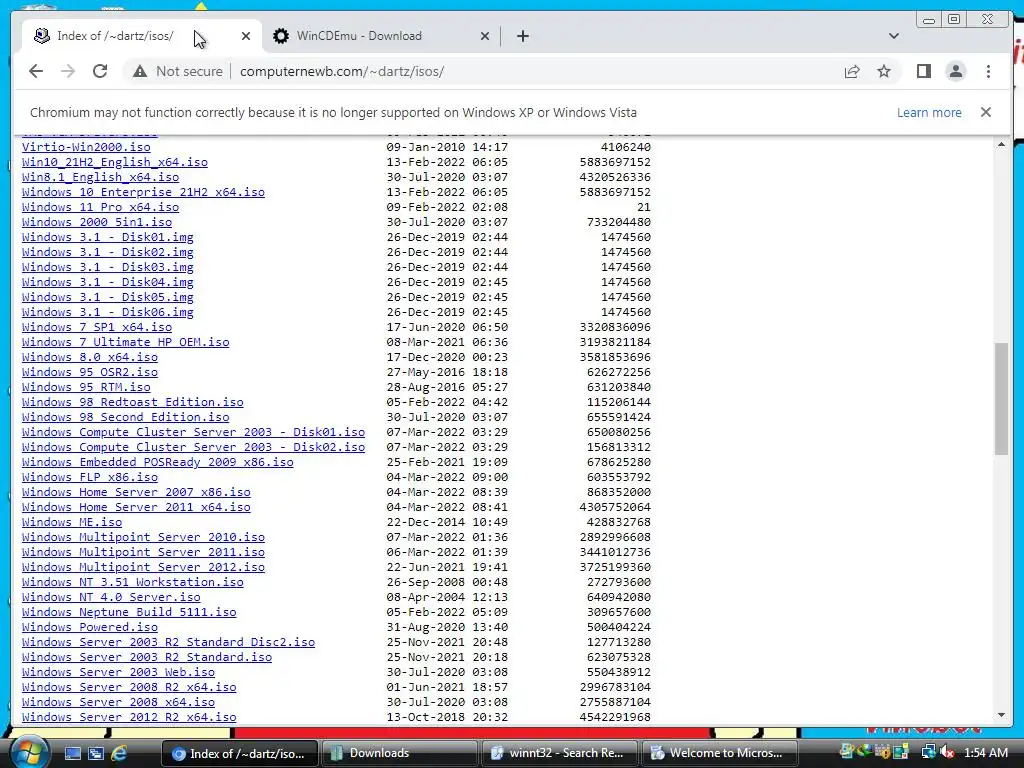This screenshot has width=1024, height=768.
Task: Switch to winnt32 Search Results taskbar window
Action: tap(559, 753)
